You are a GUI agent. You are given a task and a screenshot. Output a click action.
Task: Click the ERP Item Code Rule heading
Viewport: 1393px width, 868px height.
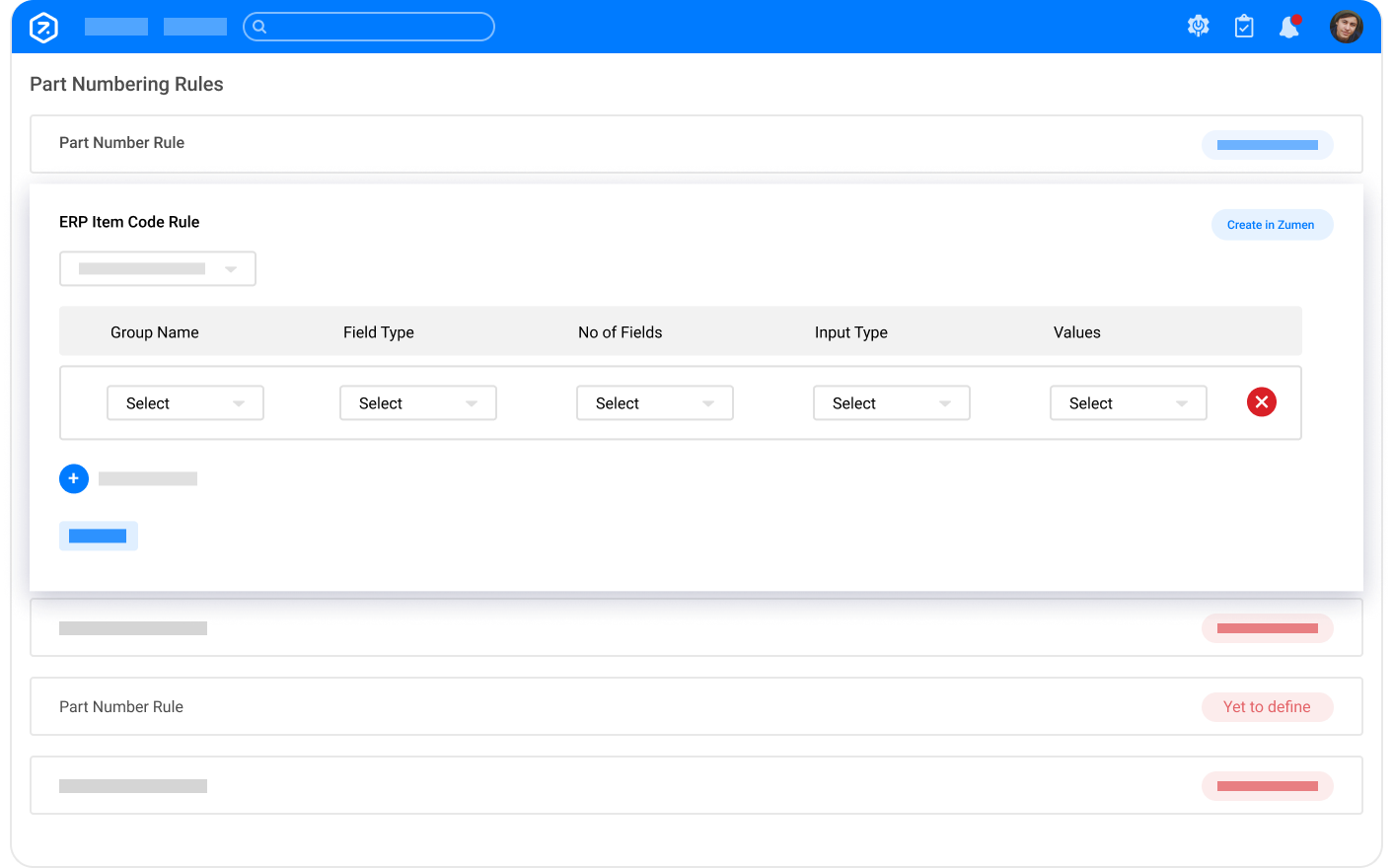[x=129, y=222]
